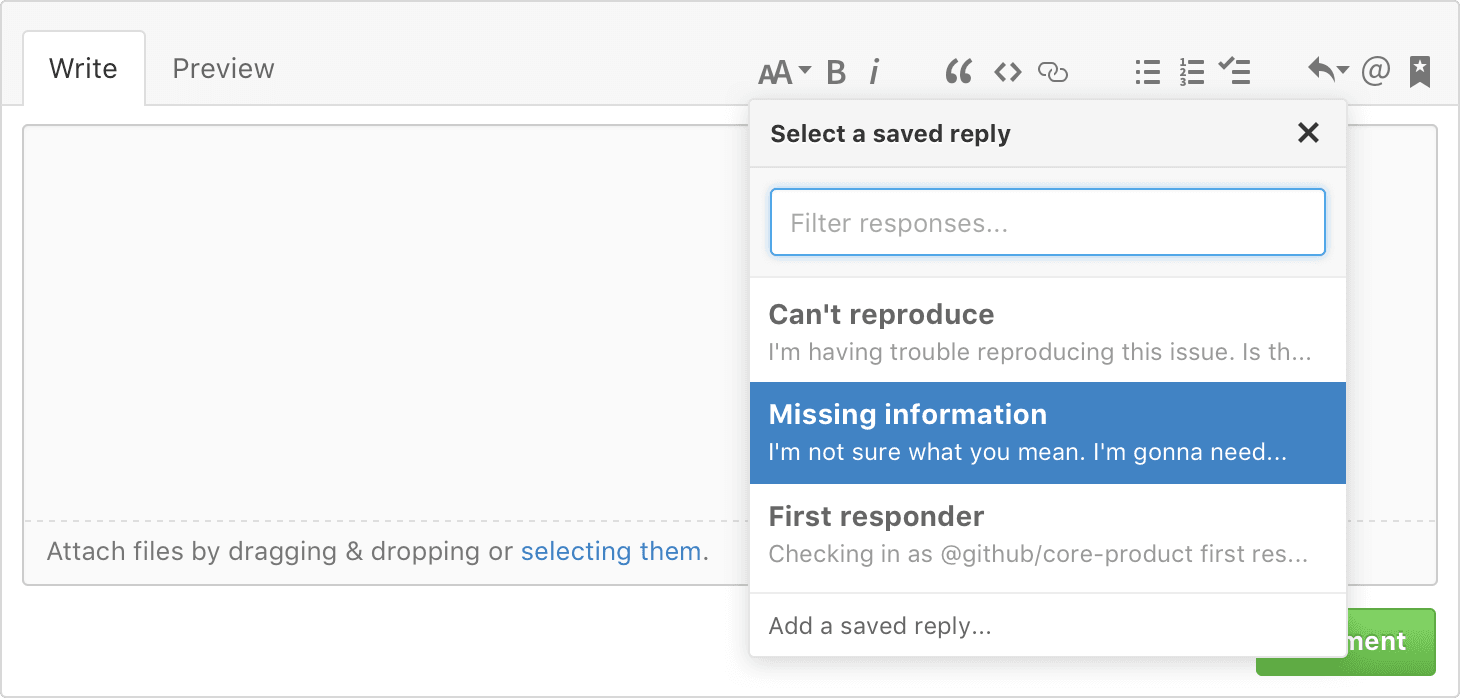Open the saved replies bookmark icon
This screenshot has height=698, width=1460.
click(x=1420, y=71)
